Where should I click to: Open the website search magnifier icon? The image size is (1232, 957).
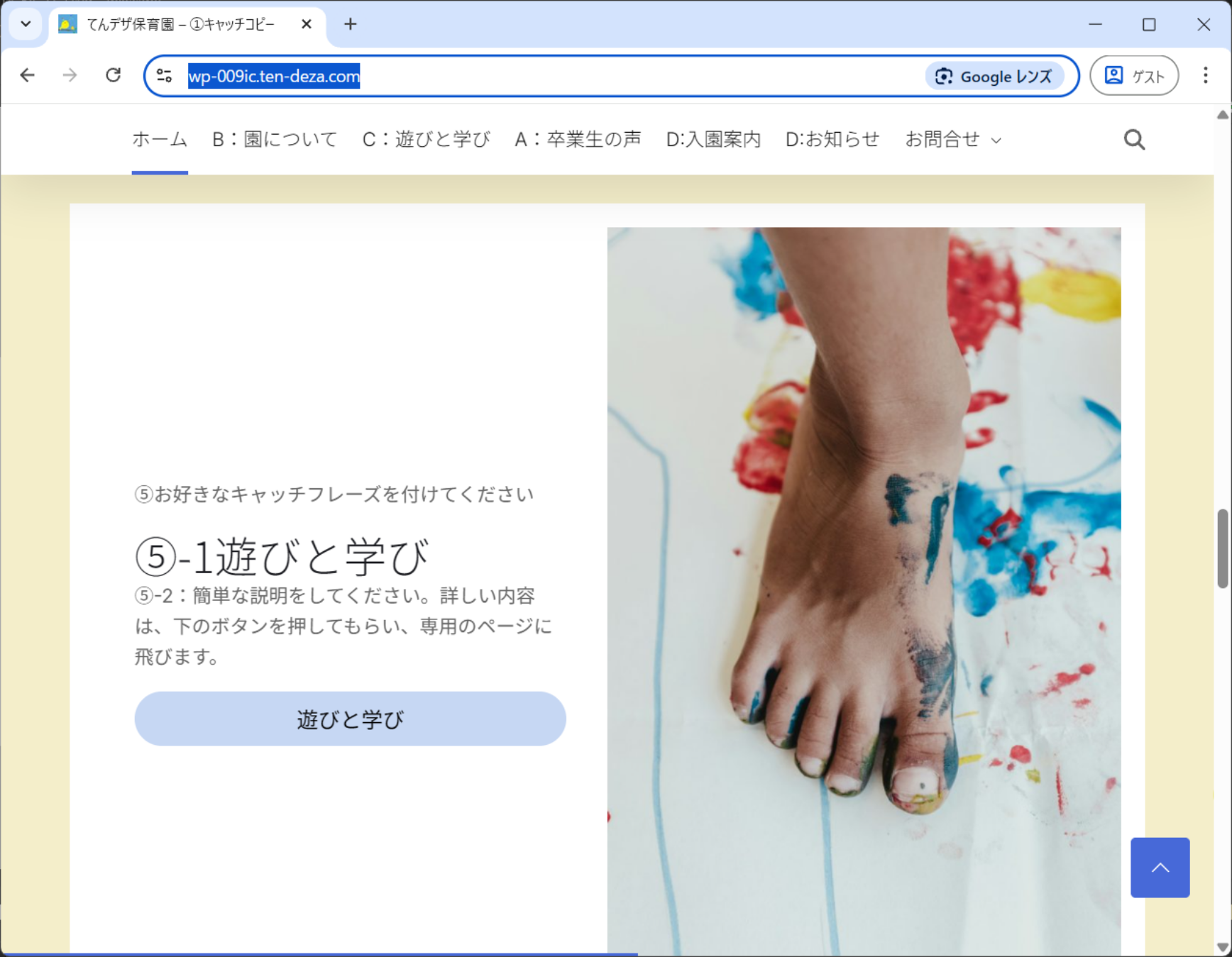(x=1133, y=140)
